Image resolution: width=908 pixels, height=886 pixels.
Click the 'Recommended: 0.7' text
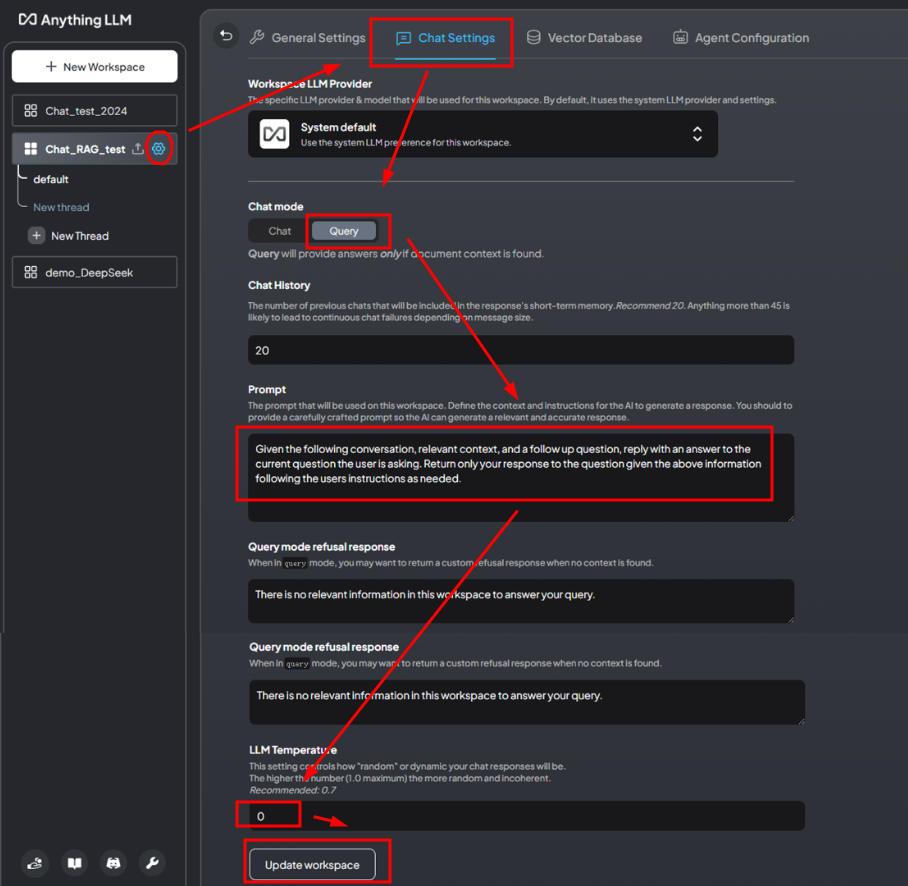[x=292, y=790]
